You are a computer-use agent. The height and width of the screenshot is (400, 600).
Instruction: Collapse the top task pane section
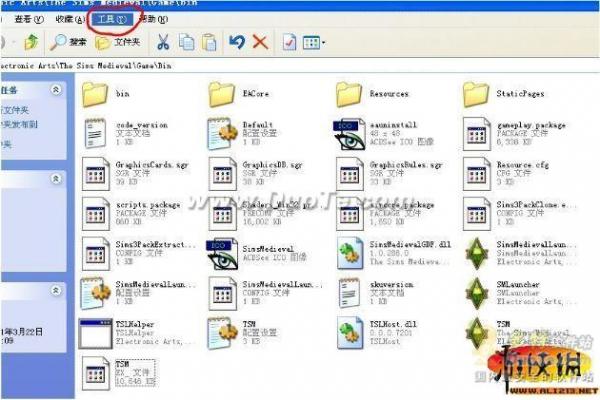(56, 90)
